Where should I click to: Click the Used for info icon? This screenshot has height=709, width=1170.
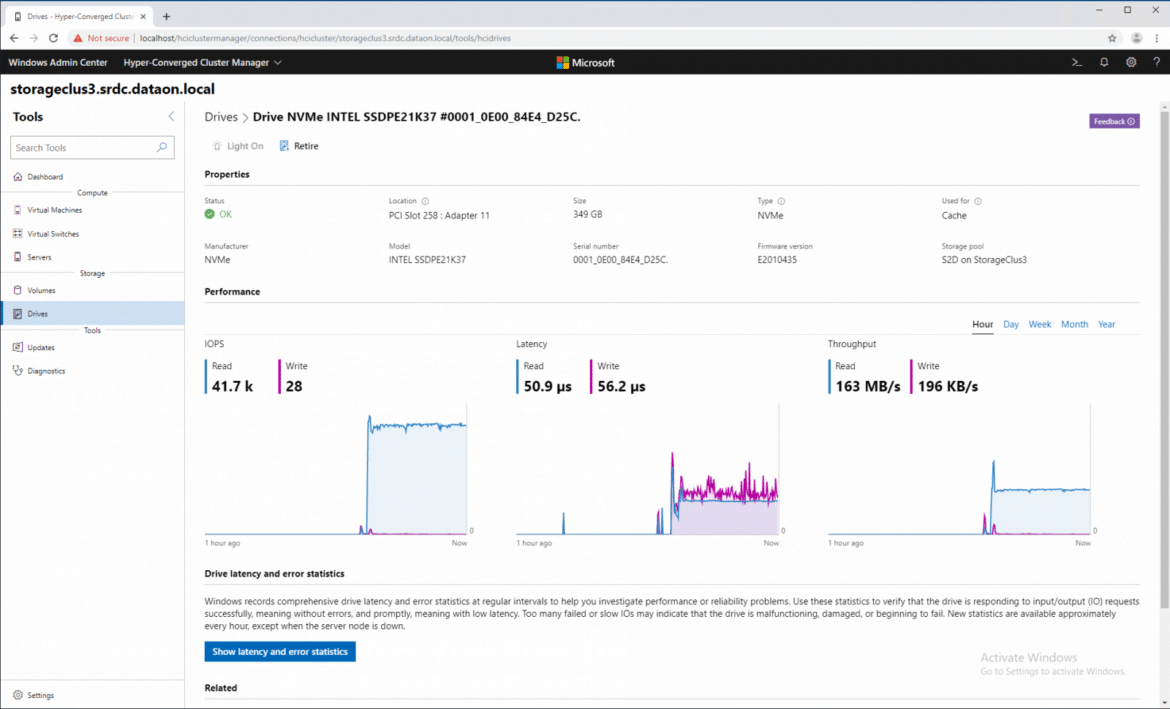tap(977, 201)
